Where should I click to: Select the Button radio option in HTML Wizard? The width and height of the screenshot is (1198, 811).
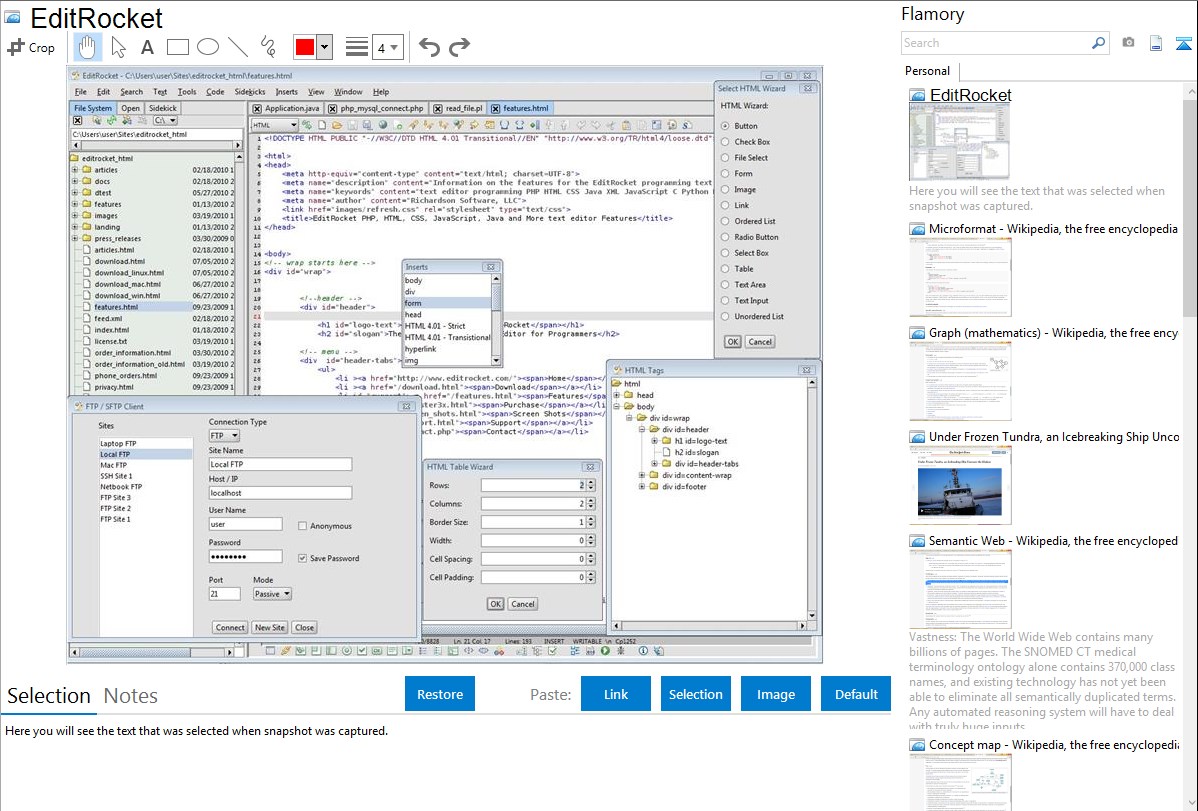[725, 125]
